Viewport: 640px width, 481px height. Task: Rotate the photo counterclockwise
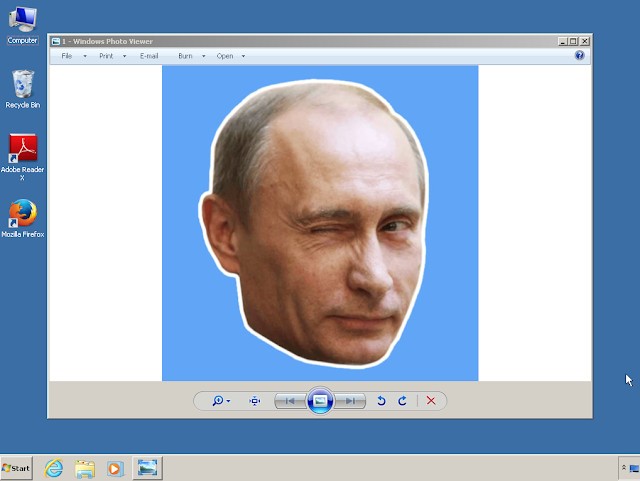point(381,401)
